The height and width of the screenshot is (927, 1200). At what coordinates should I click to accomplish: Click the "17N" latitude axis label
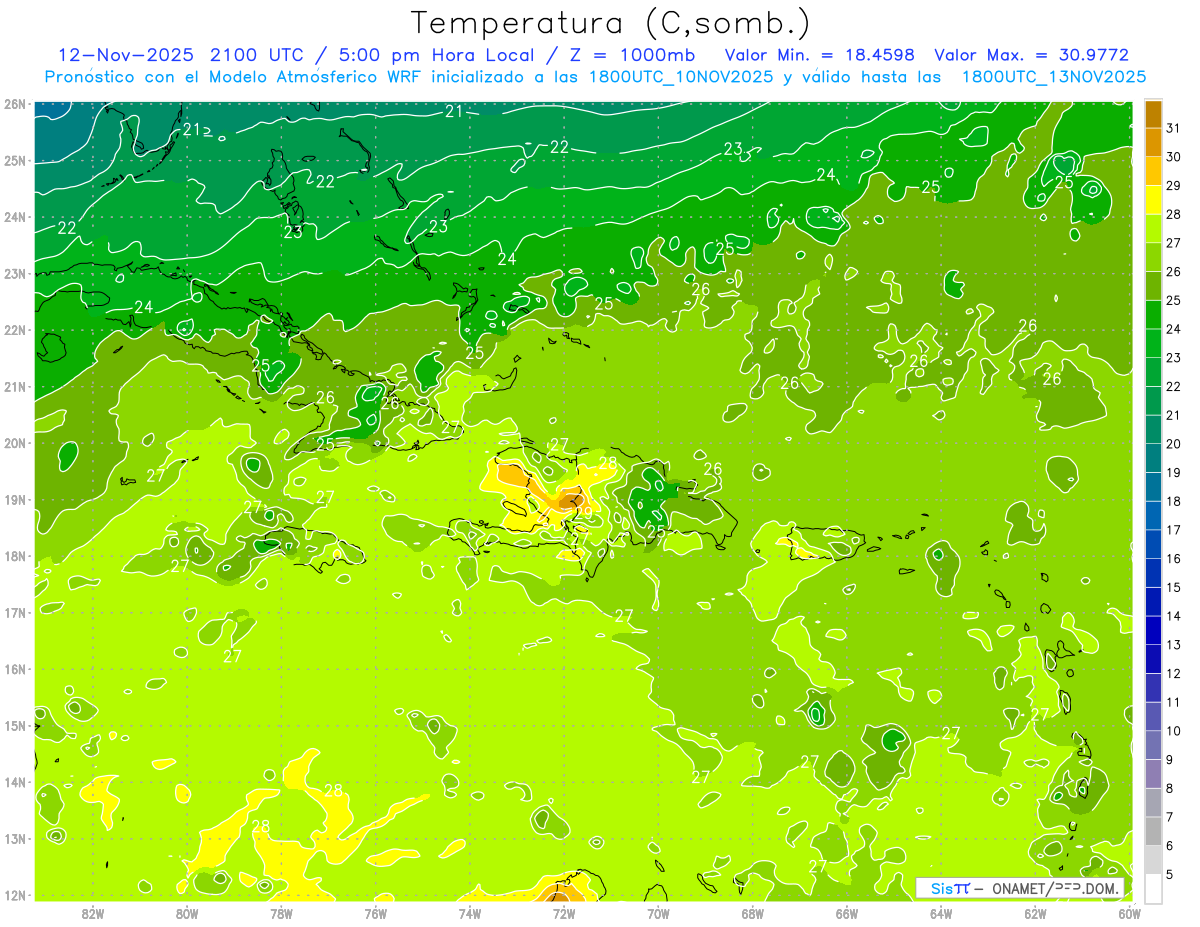coord(14,613)
